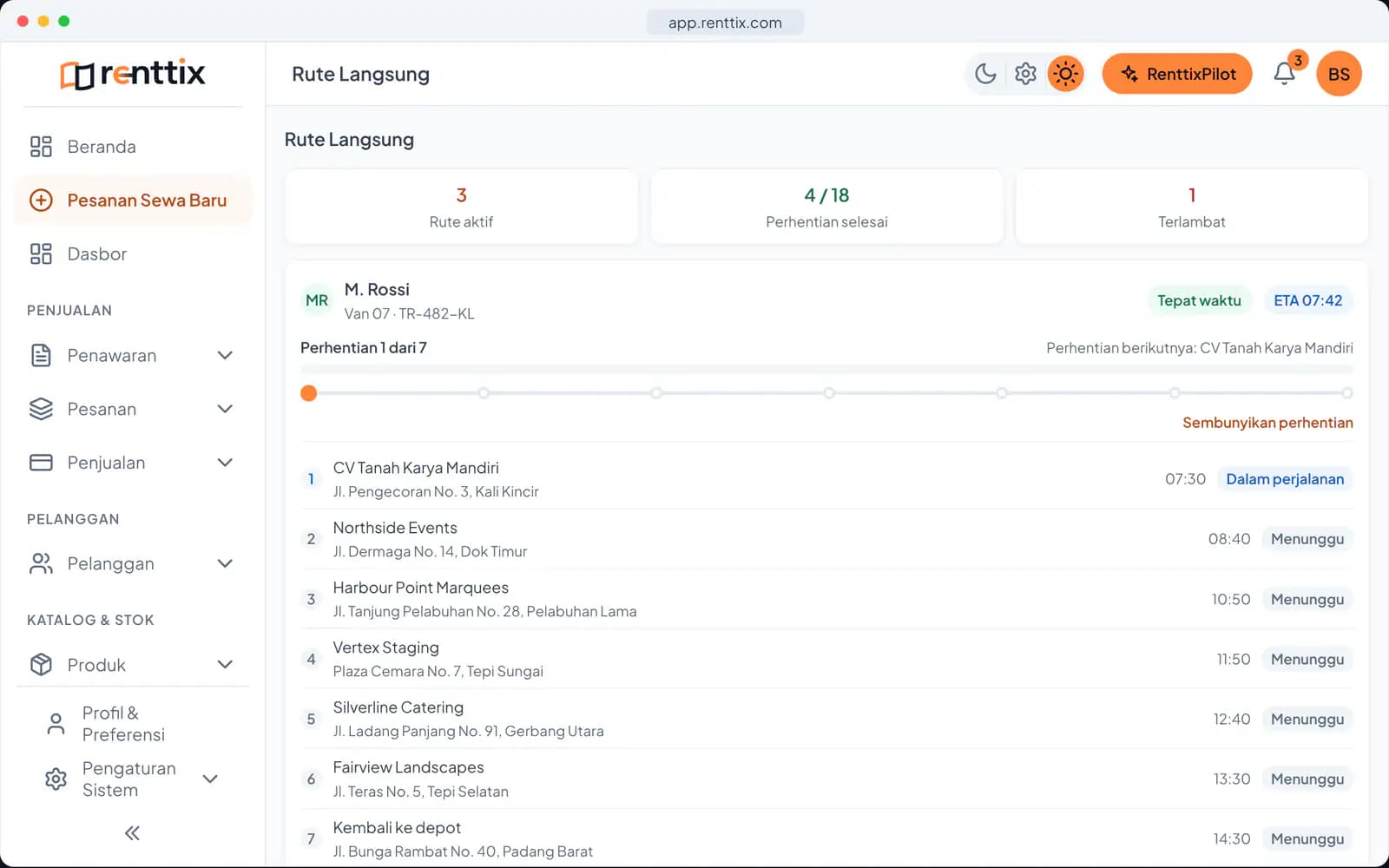Click the MR driver avatar

coord(317,300)
